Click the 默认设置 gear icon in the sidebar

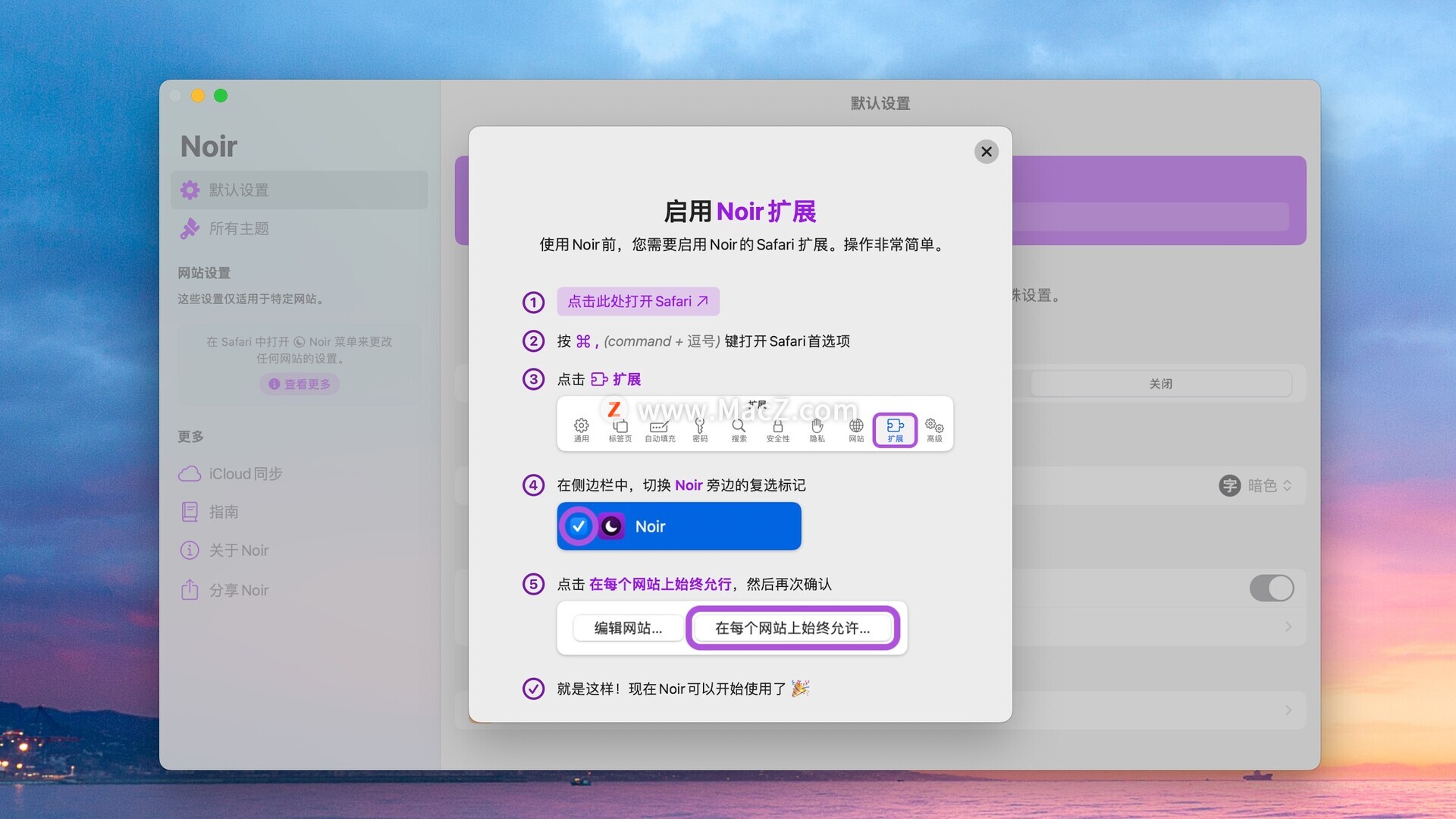[x=190, y=190]
